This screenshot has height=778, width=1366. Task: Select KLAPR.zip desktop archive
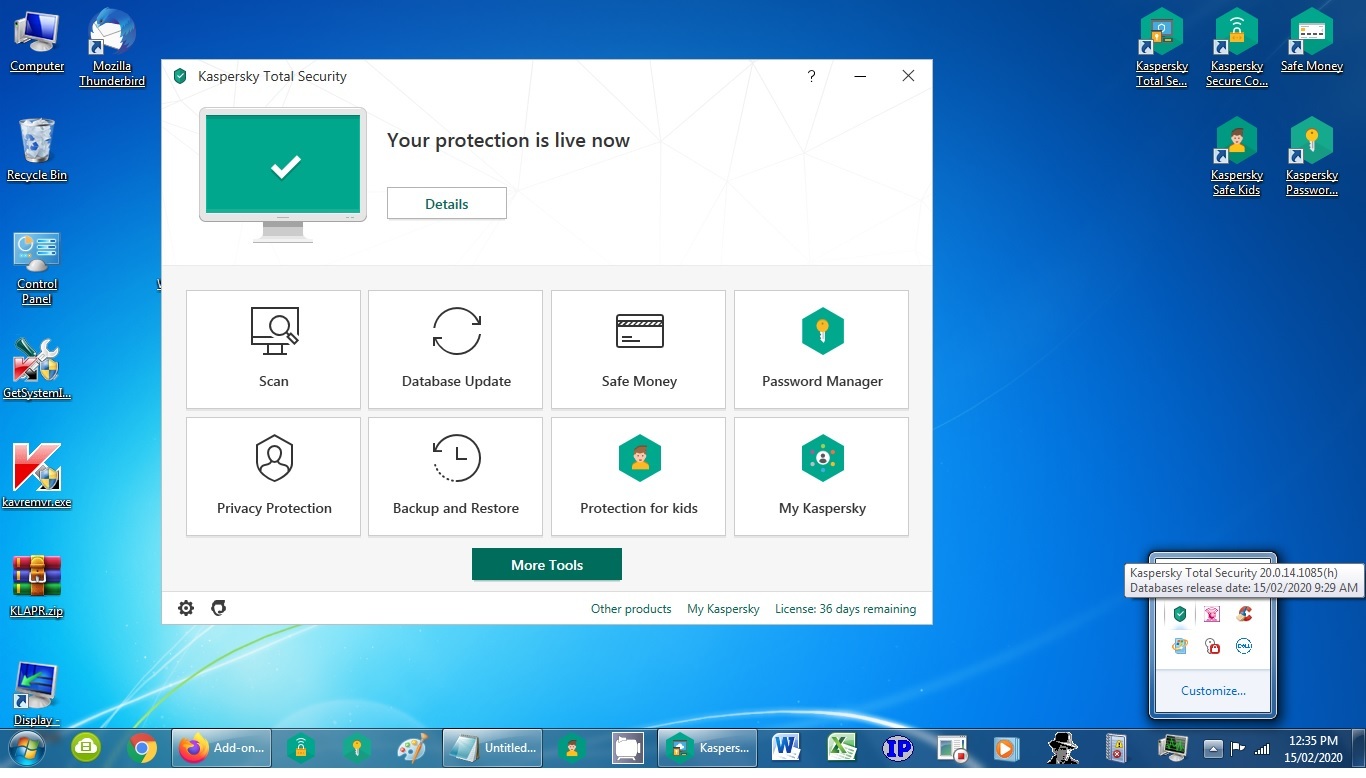tap(37, 586)
